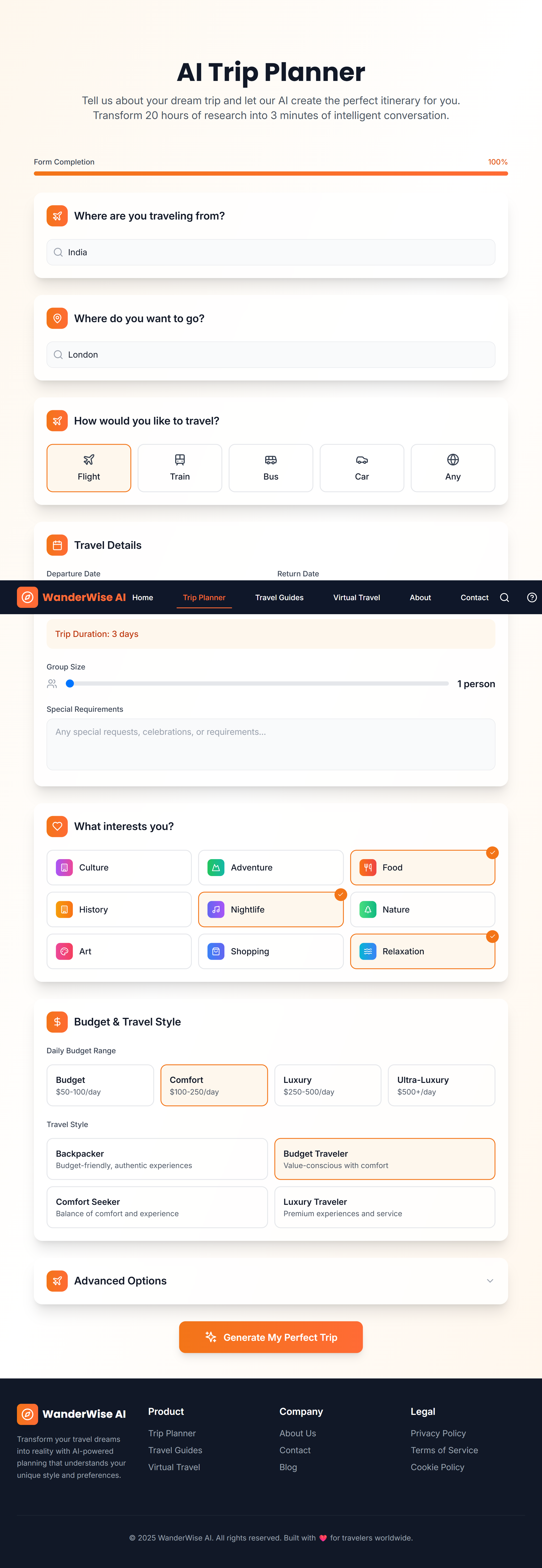This screenshot has width=542, height=1568.
Task: Click the Group Size slider handle
Action: click(70, 683)
